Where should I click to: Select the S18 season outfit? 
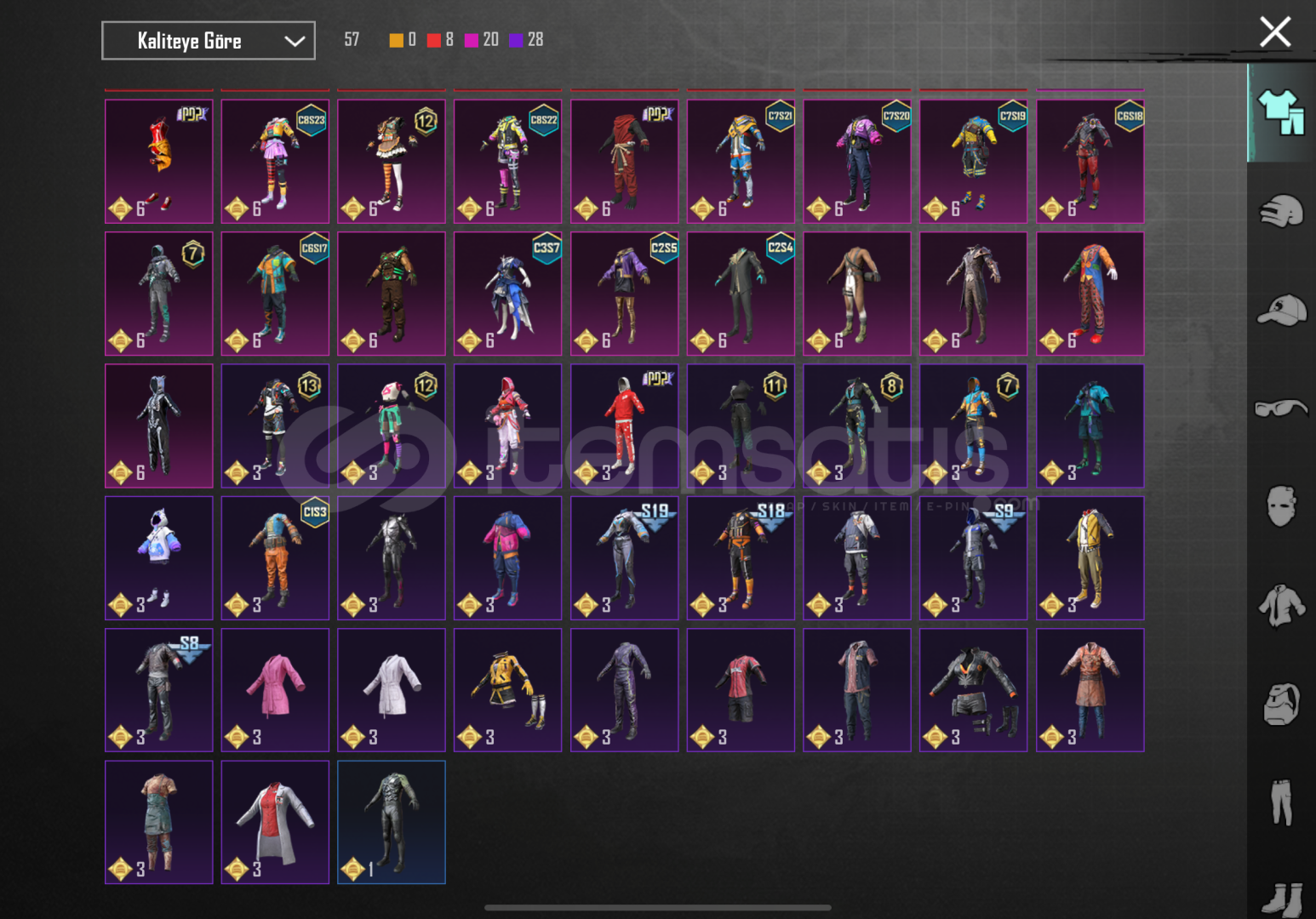coord(741,558)
